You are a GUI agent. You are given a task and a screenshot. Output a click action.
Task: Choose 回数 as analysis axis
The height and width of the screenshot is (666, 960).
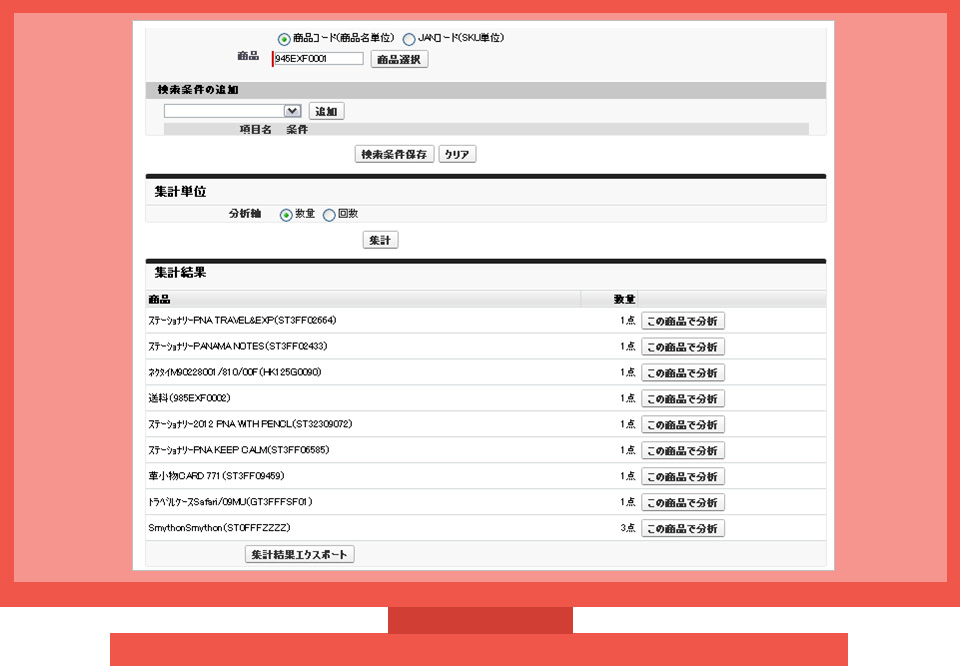pyautogui.click(x=329, y=214)
